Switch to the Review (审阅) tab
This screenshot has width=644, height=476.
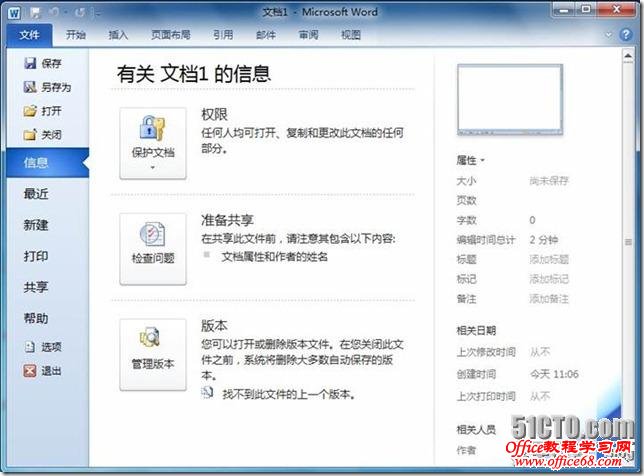pos(308,35)
